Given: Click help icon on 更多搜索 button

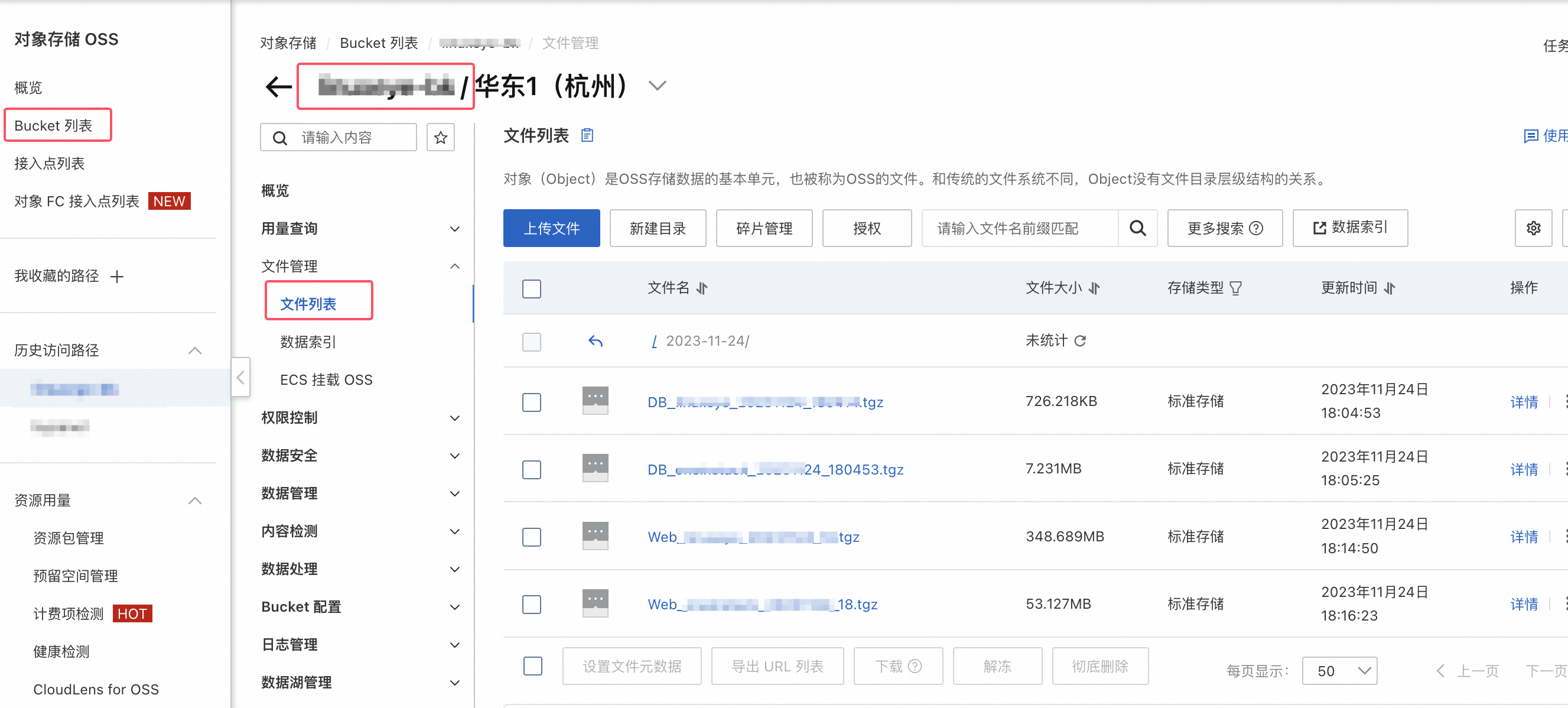Looking at the screenshot, I should click(1255, 228).
